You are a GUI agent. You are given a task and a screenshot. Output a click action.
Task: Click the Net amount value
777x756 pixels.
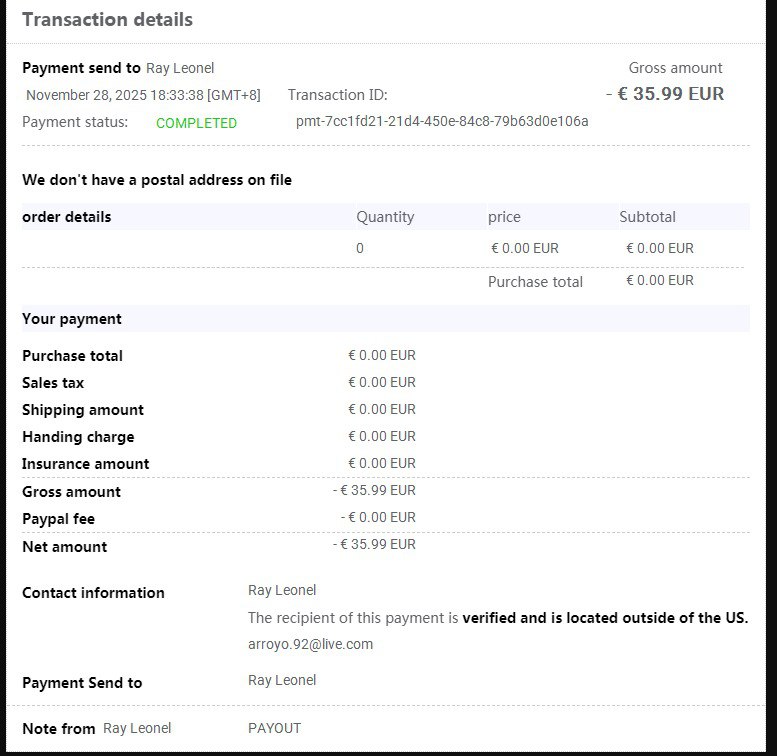(x=374, y=544)
